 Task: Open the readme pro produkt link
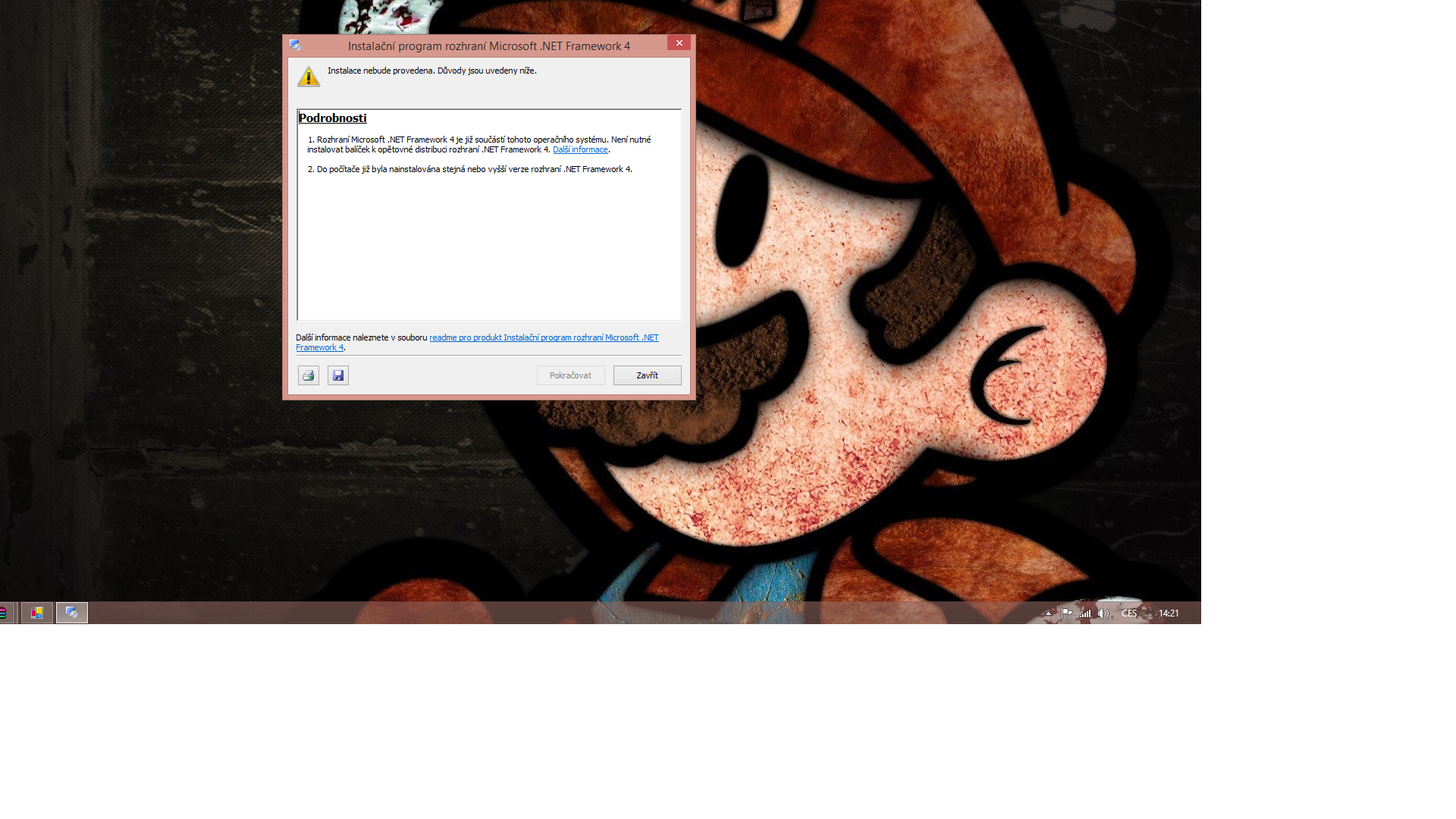(x=544, y=338)
